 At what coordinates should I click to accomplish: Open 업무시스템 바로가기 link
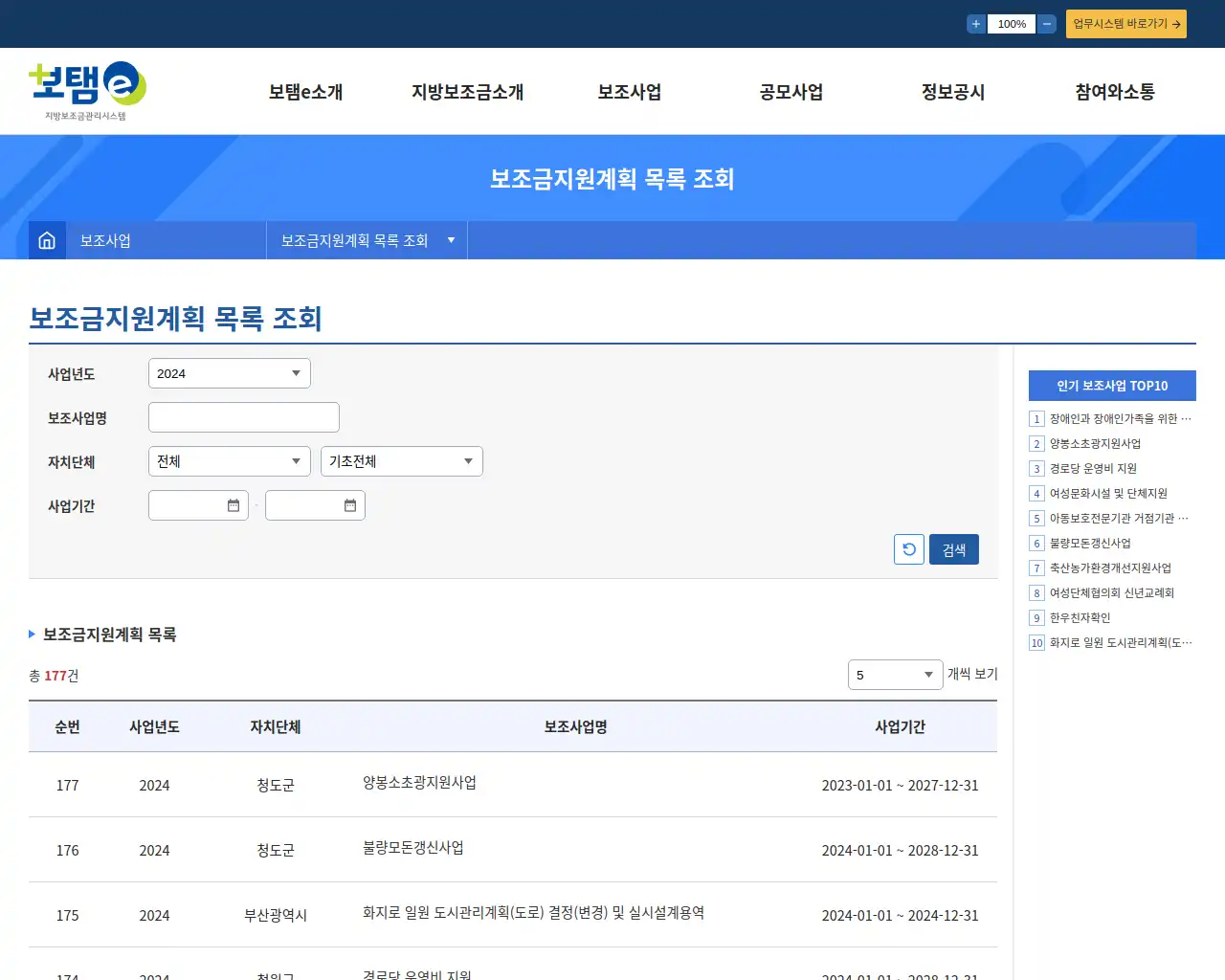(1126, 24)
